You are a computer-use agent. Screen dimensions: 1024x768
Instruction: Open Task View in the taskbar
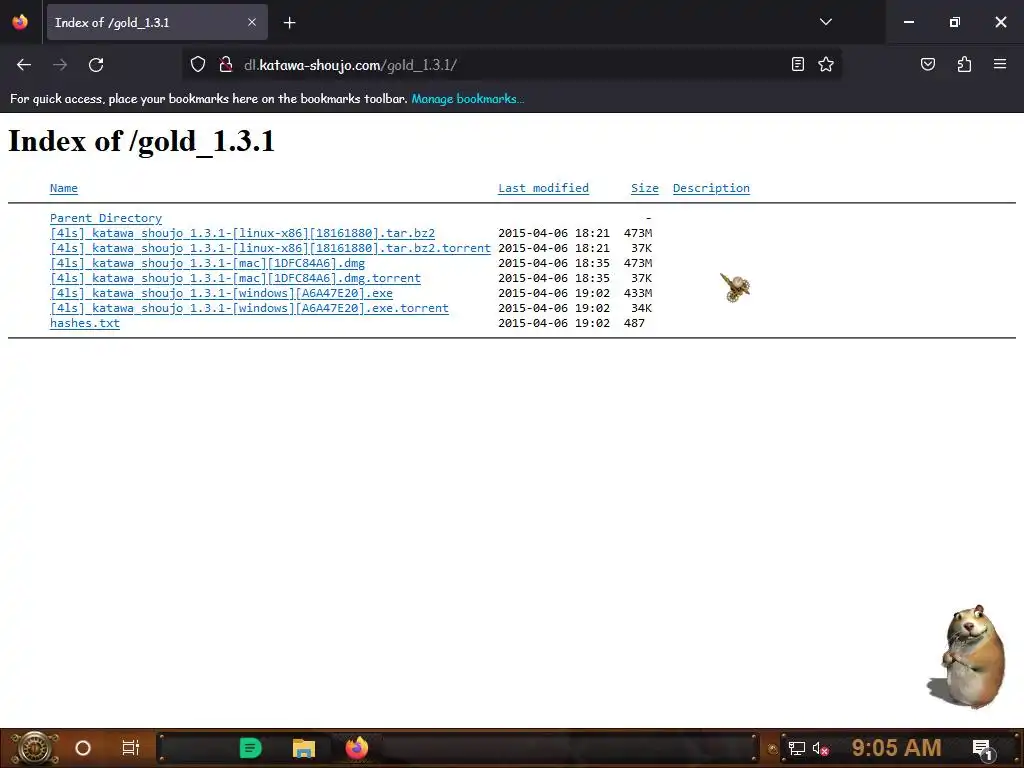[131, 748]
